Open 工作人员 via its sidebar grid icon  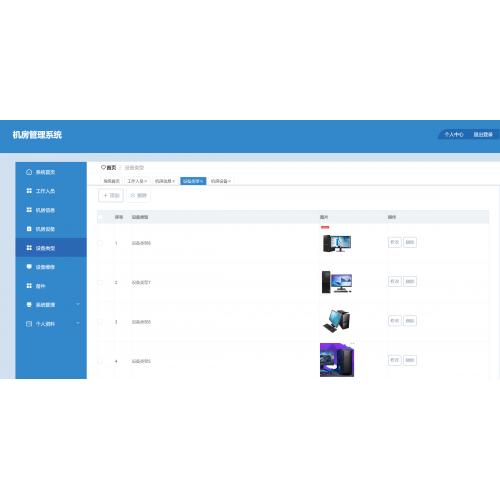29,191
